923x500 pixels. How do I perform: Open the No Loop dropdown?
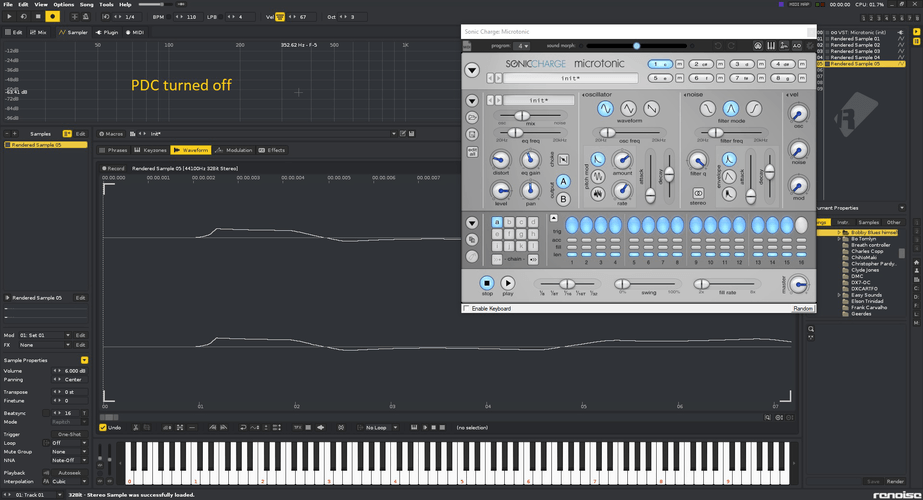coord(378,428)
